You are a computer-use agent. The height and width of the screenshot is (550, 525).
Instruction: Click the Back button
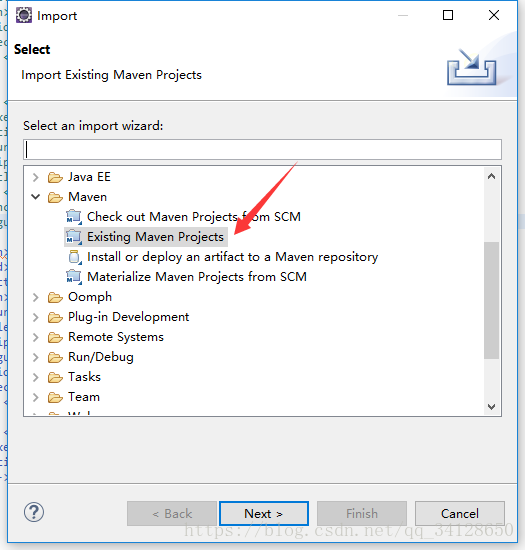[x=172, y=514]
